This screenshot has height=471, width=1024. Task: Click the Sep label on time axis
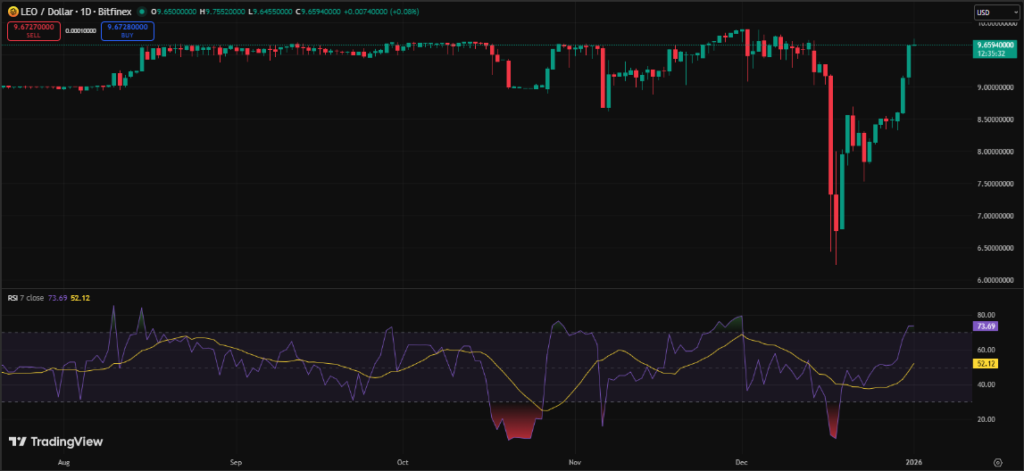pos(235,464)
